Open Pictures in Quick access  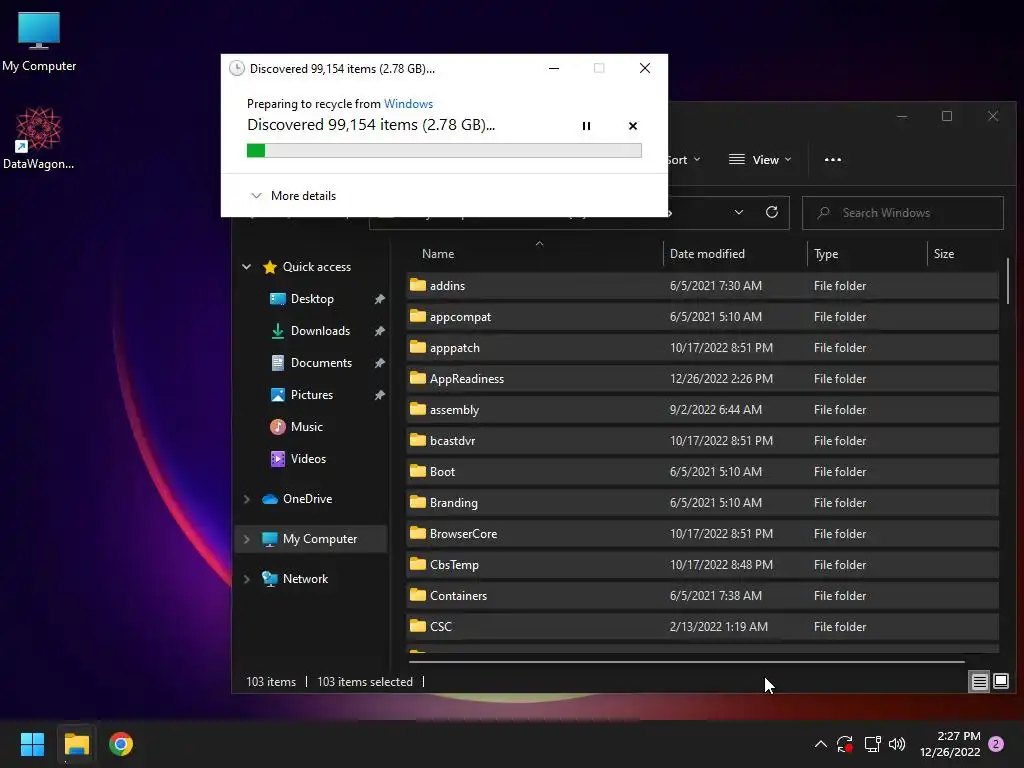point(312,394)
